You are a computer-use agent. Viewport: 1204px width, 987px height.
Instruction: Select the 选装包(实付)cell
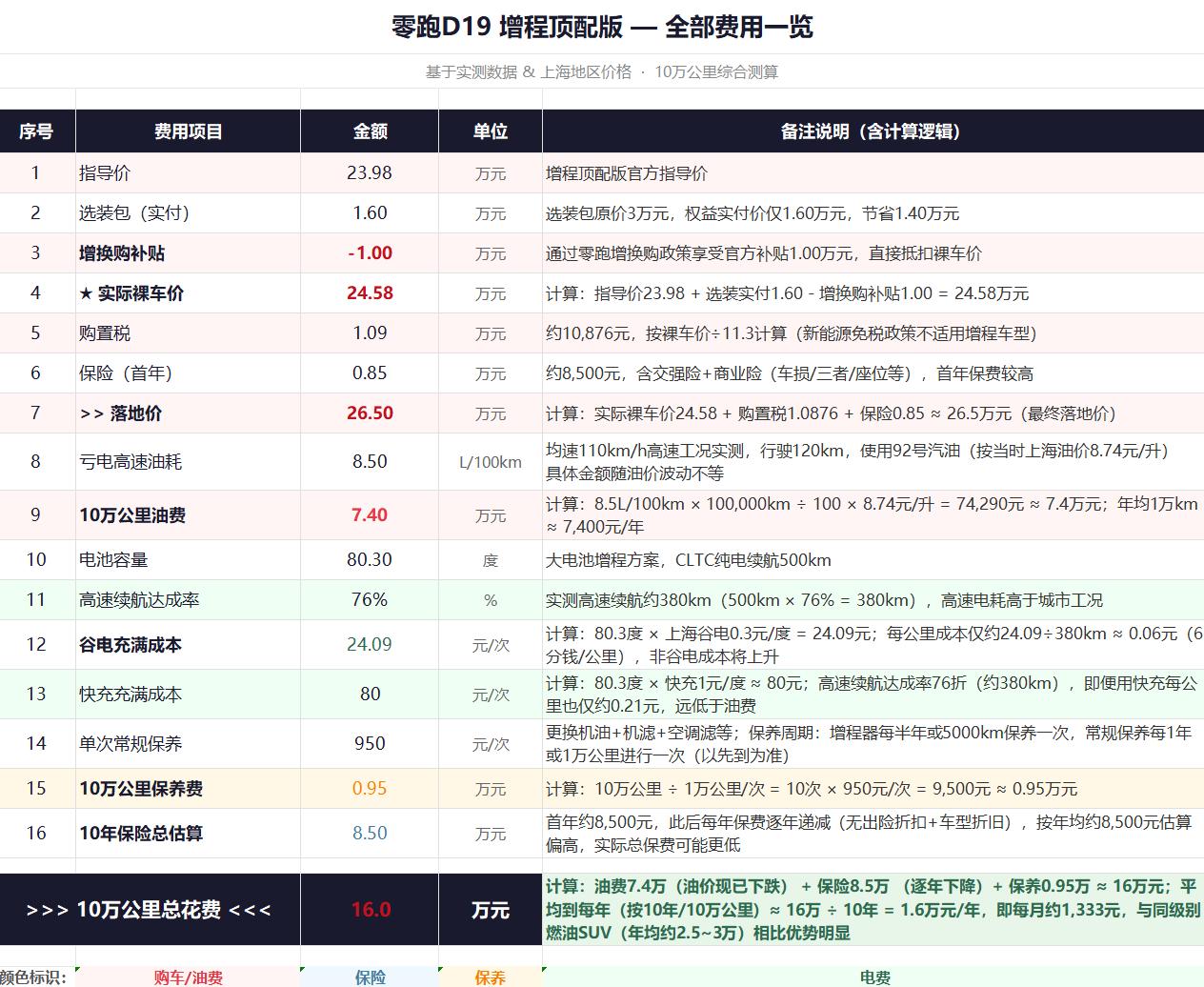point(188,213)
